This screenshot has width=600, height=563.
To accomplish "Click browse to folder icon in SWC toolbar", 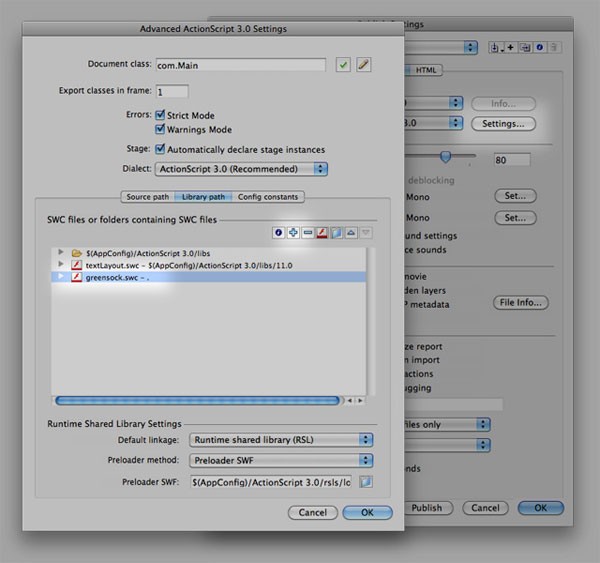I will (x=337, y=232).
